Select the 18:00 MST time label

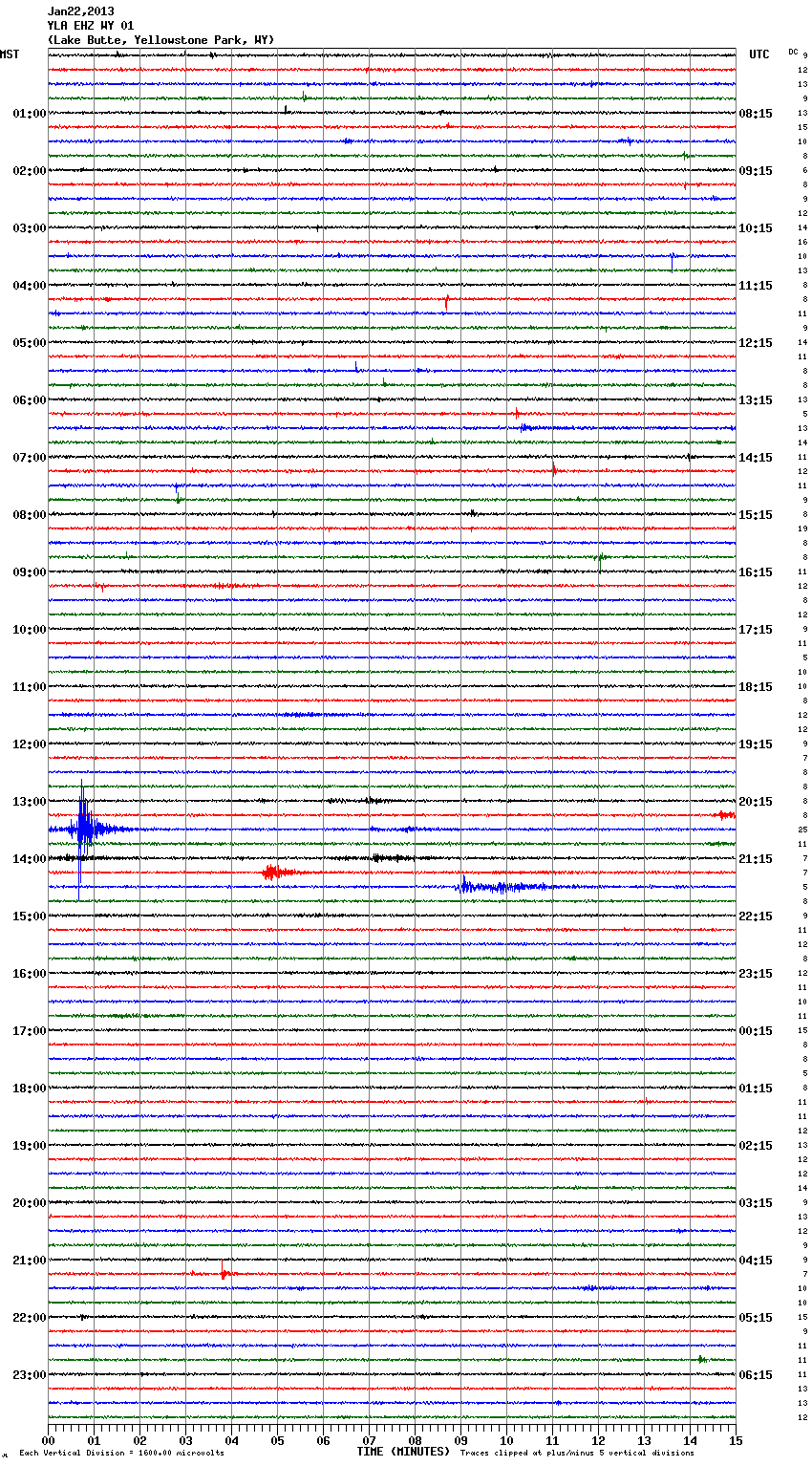pyautogui.click(x=30, y=1089)
